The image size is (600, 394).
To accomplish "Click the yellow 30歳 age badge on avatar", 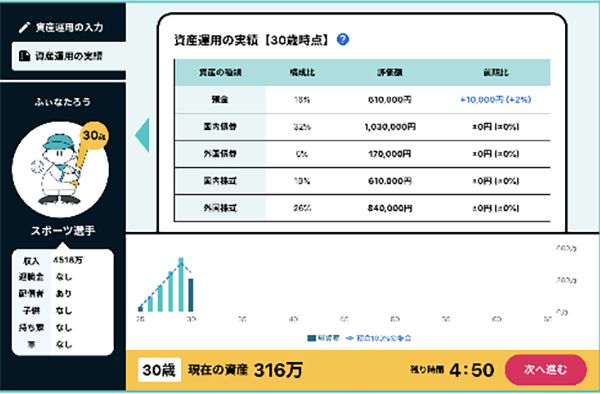I will [94, 135].
